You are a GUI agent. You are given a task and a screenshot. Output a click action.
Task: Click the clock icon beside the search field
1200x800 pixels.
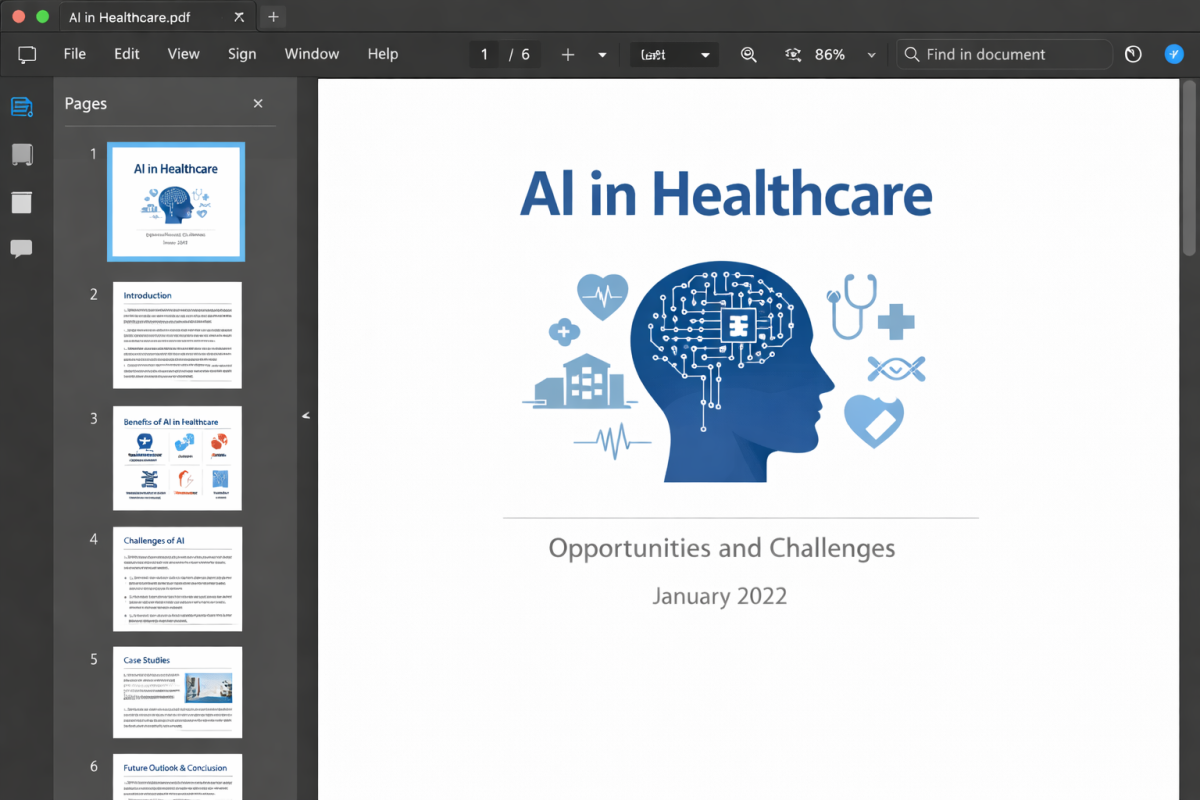coord(1133,55)
